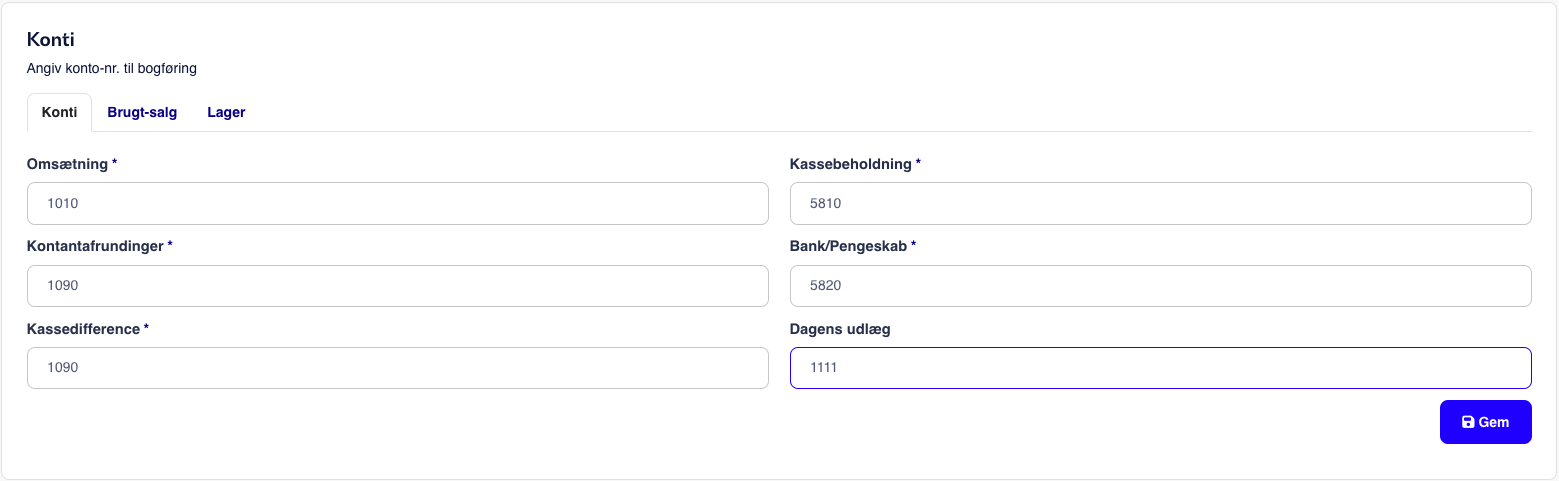1559x481 pixels.
Task: Focus the Kassedifference input box
Action: pos(398,367)
